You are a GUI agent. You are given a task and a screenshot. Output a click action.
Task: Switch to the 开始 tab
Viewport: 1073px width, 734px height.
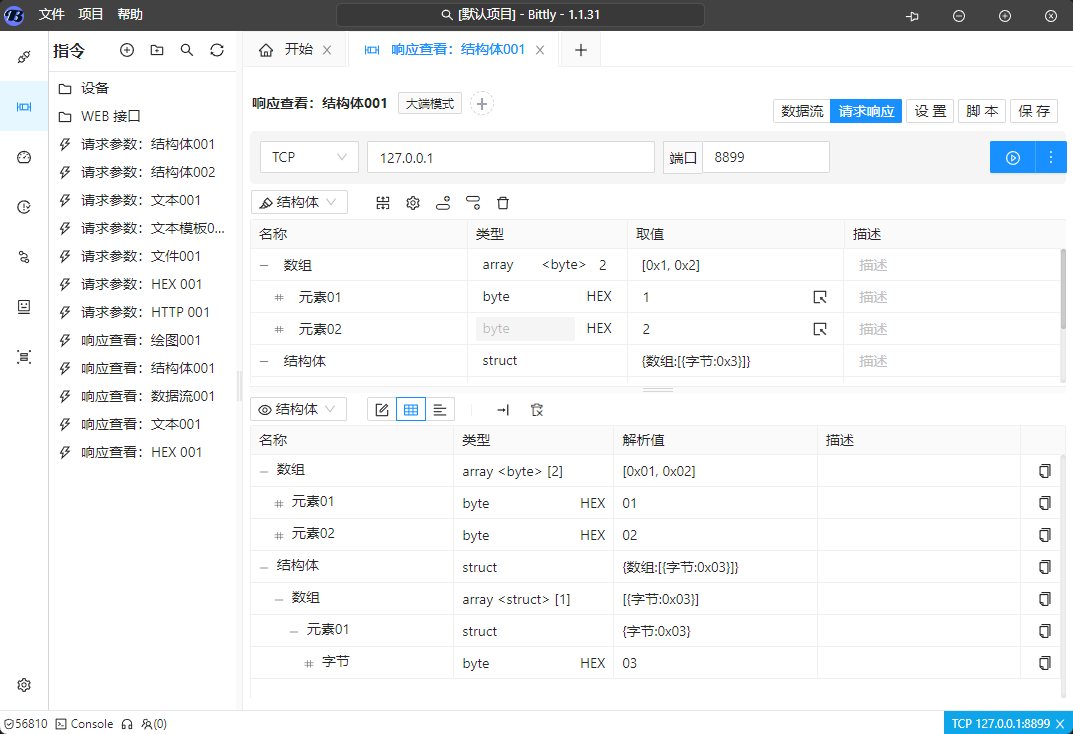click(294, 50)
